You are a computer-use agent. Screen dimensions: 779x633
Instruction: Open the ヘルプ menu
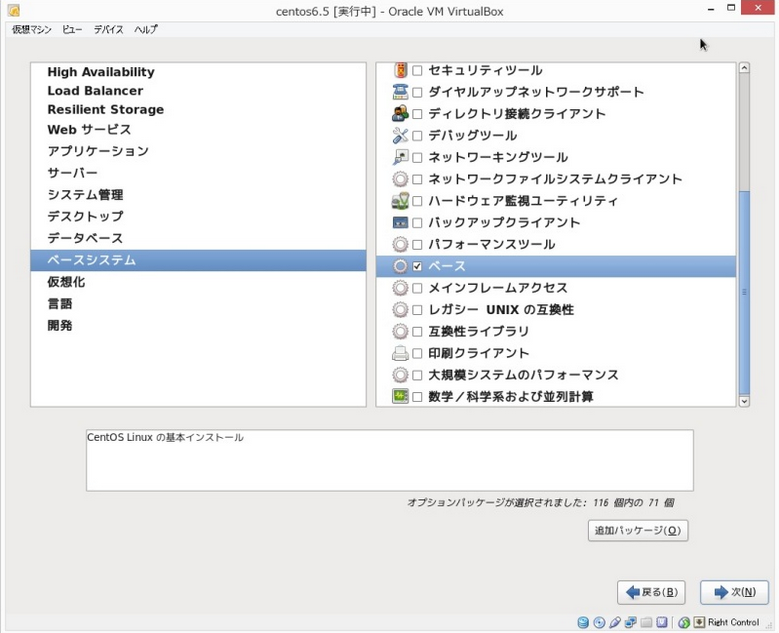(146, 29)
